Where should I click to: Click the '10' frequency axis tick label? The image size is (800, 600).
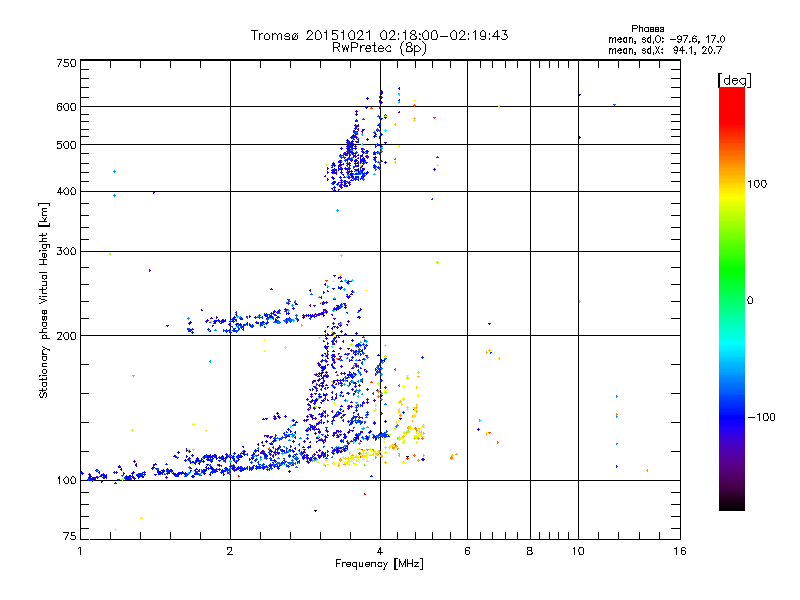click(578, 551)
